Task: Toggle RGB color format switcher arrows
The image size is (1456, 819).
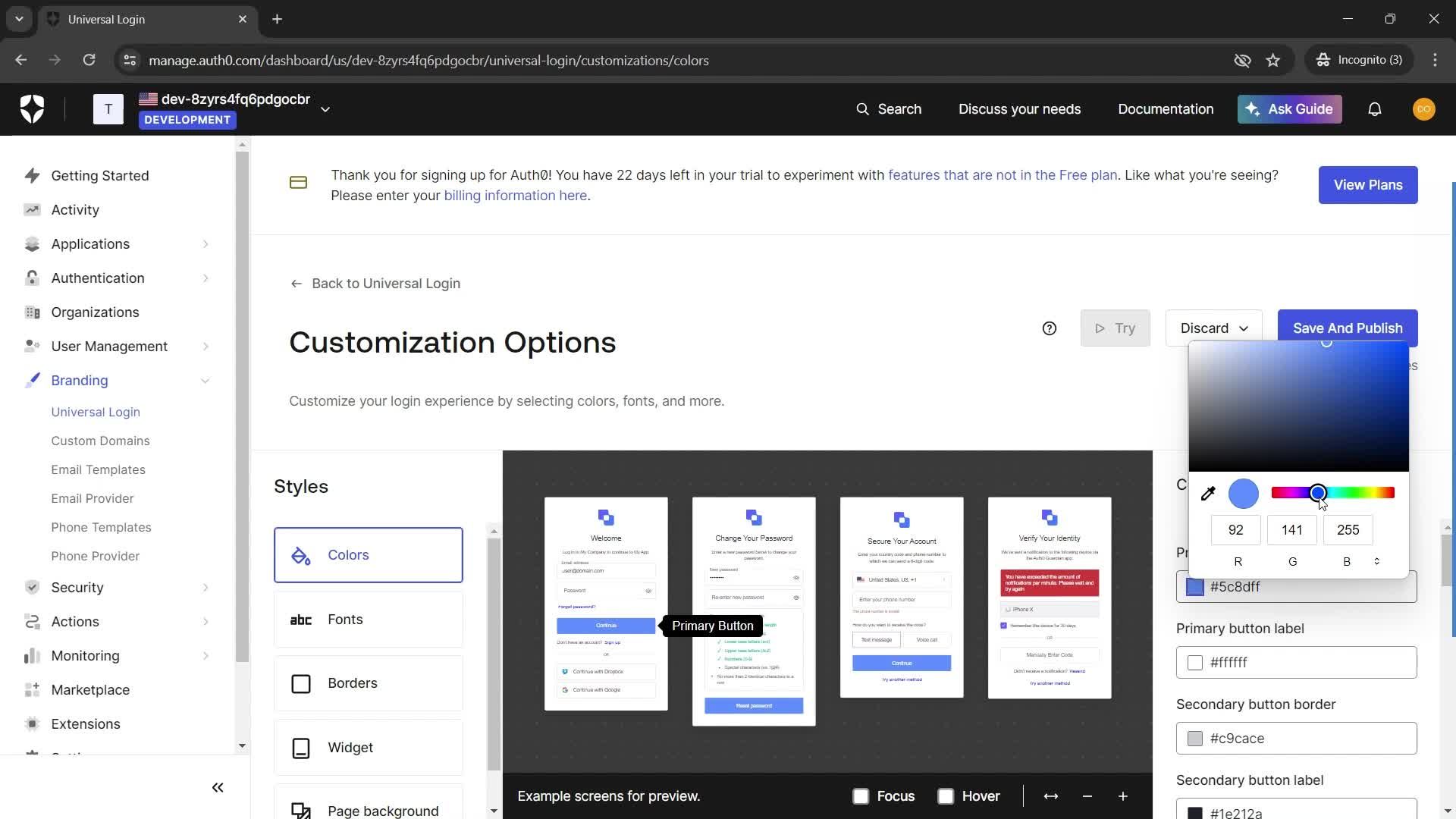Action: (x=1376, y=562)
